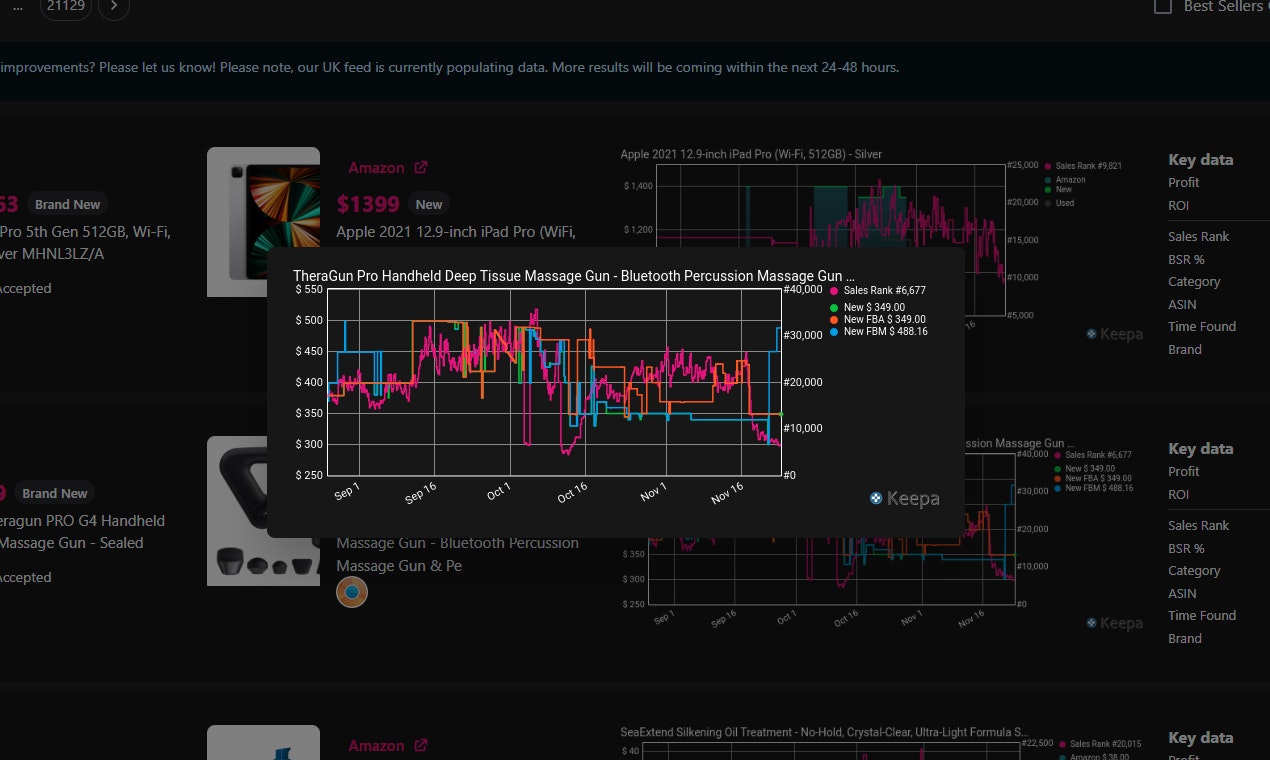Click Accepted text in the iPad row
Screen dimensions: 1270x760
click(25, 288)
